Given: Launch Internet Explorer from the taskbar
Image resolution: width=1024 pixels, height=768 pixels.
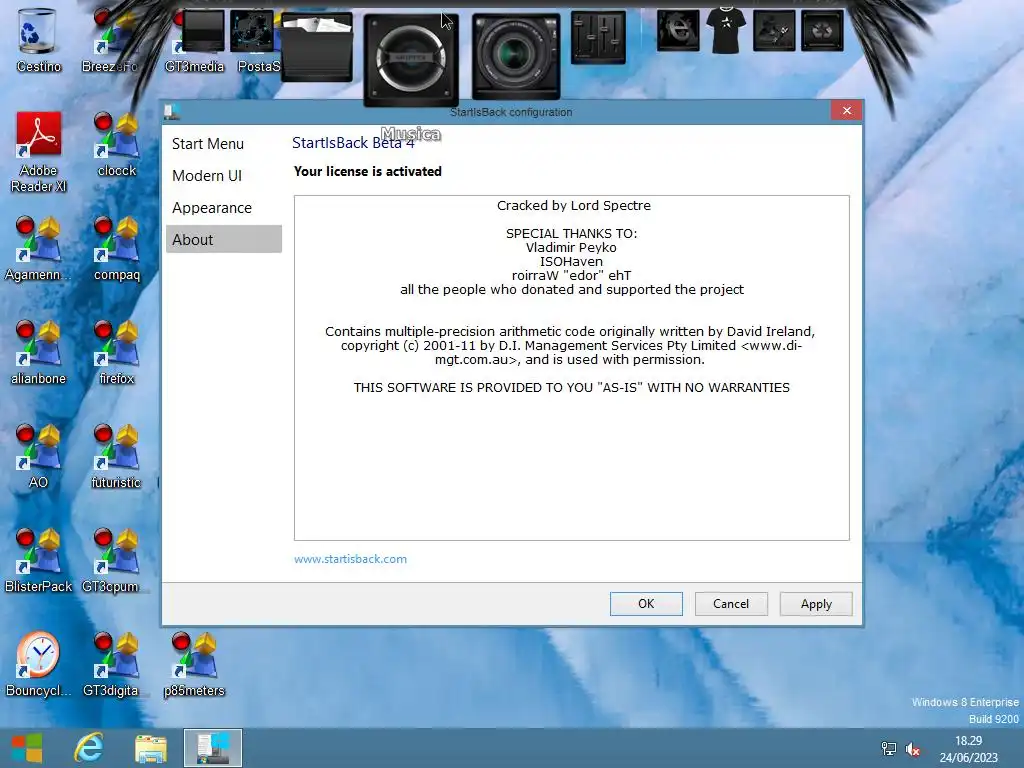Looking at the screenshot, I should click(89, 748).
